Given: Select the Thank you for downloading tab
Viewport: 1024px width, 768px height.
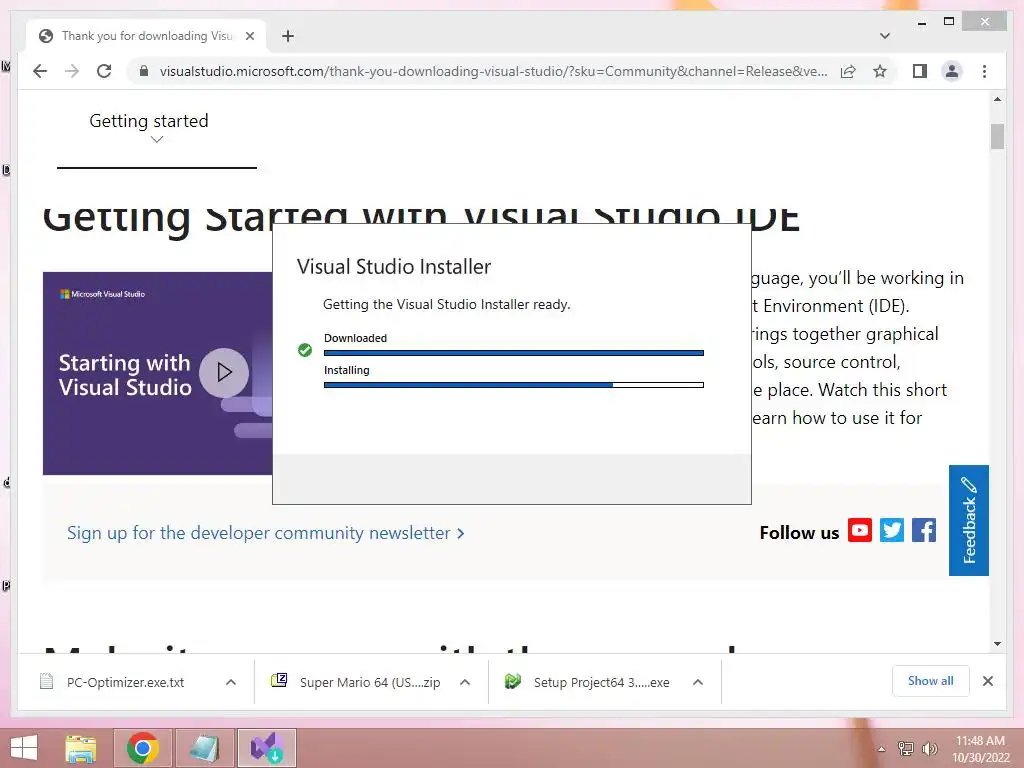Looking at the screenshot, I should coord(146,36).
